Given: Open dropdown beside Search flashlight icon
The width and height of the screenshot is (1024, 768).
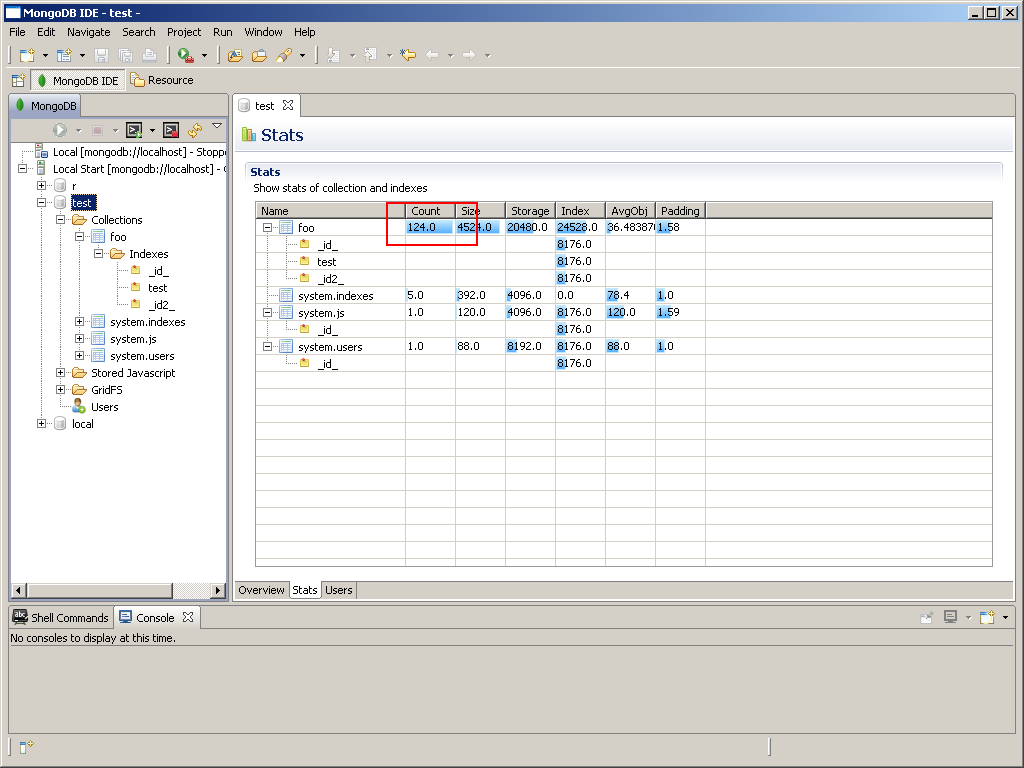Looking at the screenshot, I should pyautogui.click(x=302, y=56).
